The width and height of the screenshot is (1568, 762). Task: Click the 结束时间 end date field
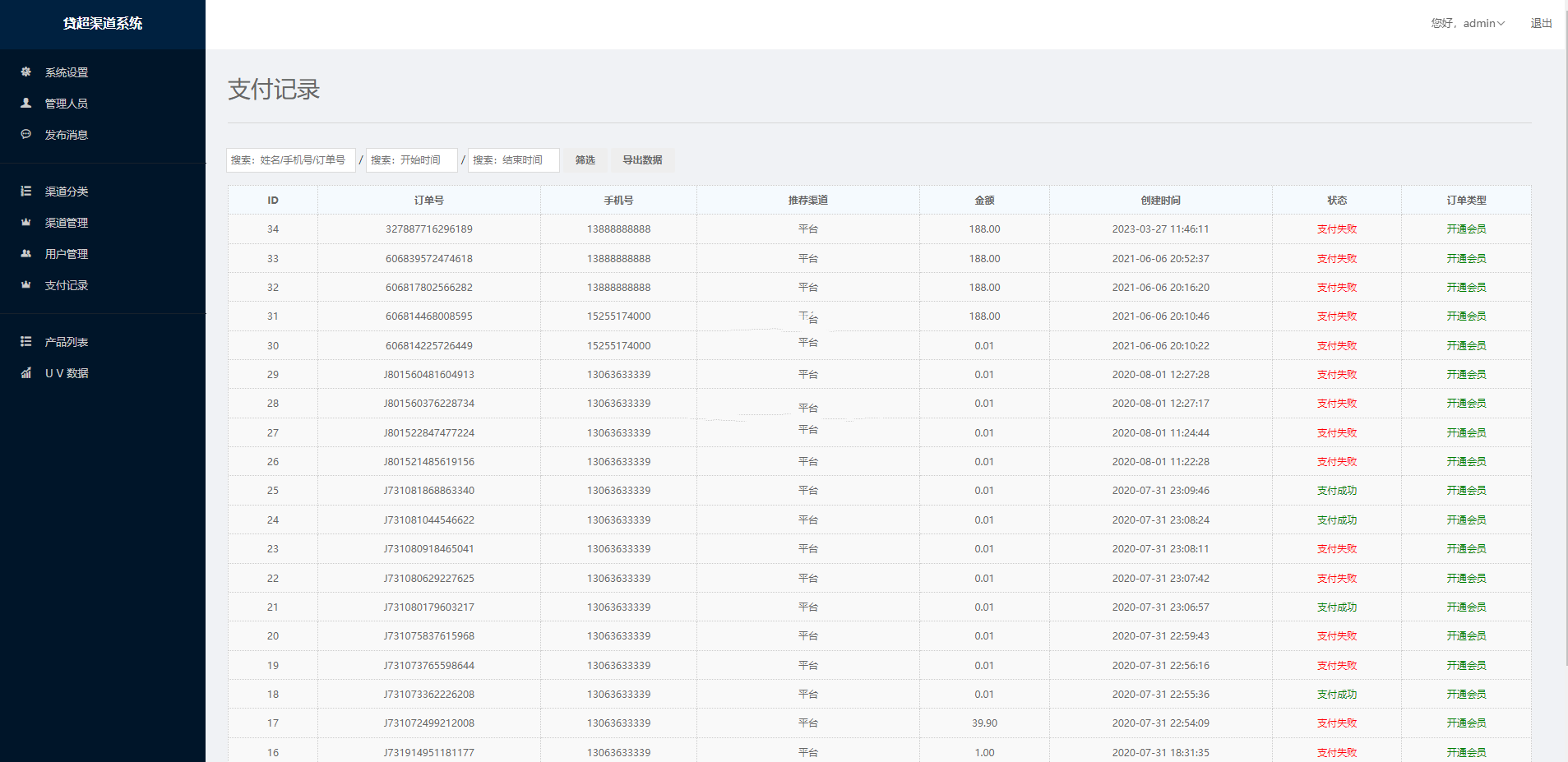pos(513,160)
